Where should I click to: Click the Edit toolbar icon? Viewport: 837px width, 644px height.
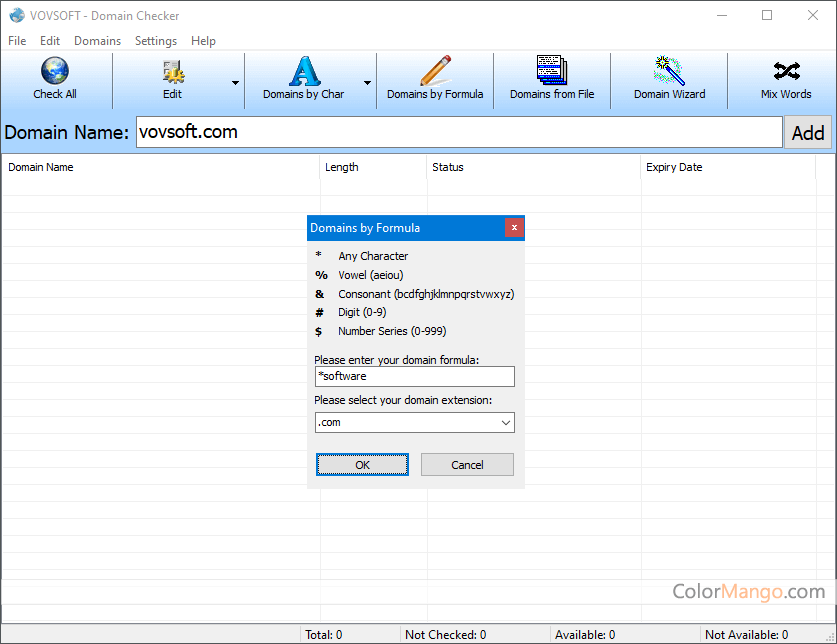click(x=173, y=72)
